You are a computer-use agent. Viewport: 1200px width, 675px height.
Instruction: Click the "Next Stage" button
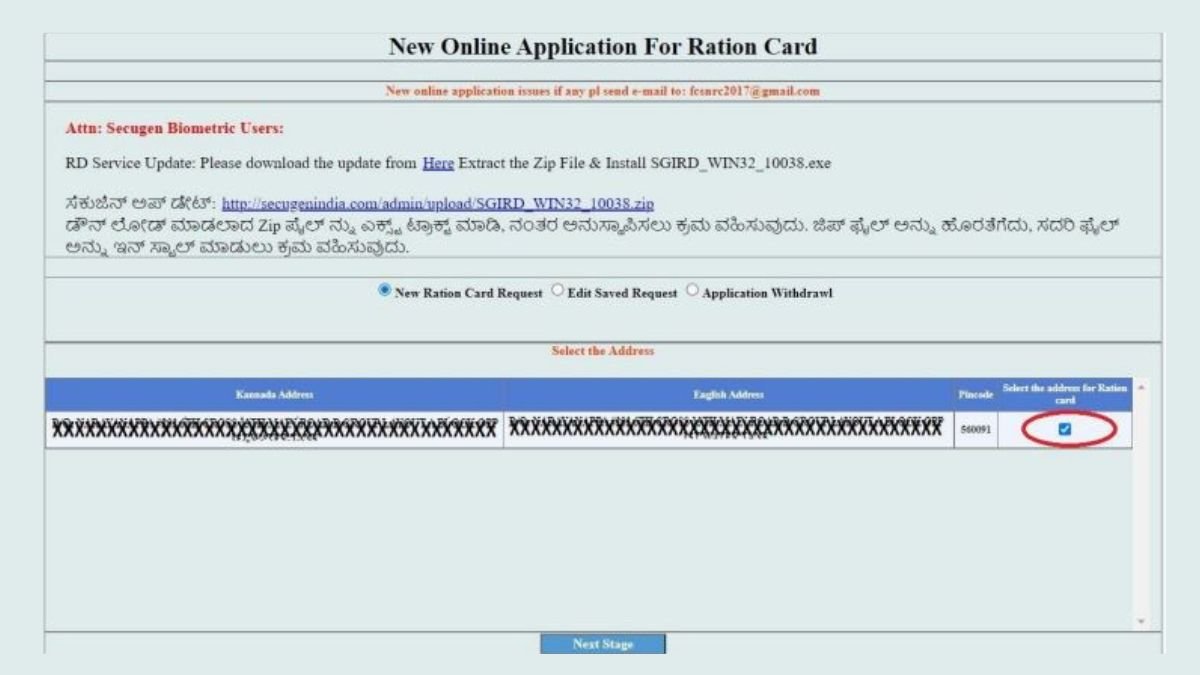(604, 644)
